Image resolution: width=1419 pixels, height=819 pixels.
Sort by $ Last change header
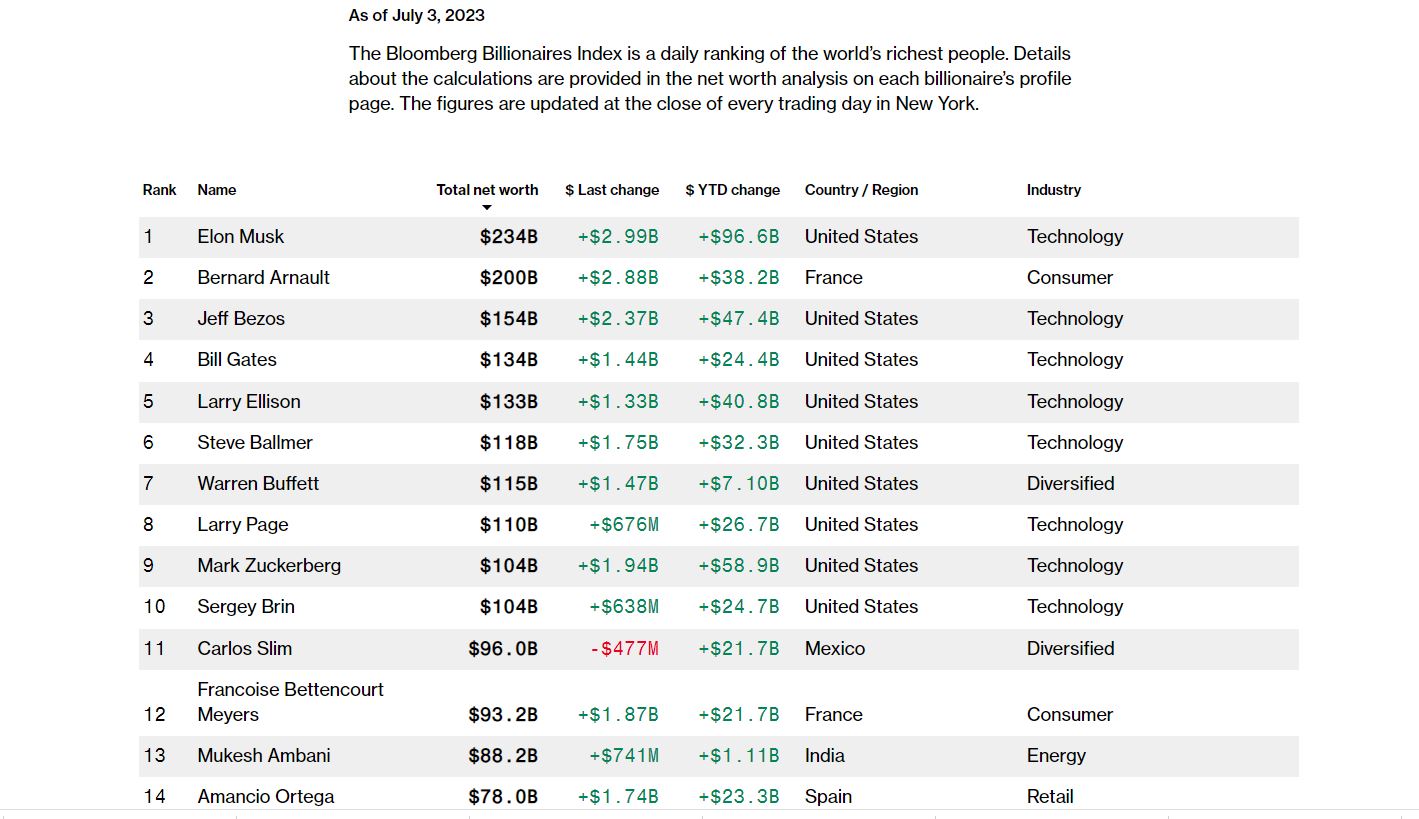(x=612, y=190)
